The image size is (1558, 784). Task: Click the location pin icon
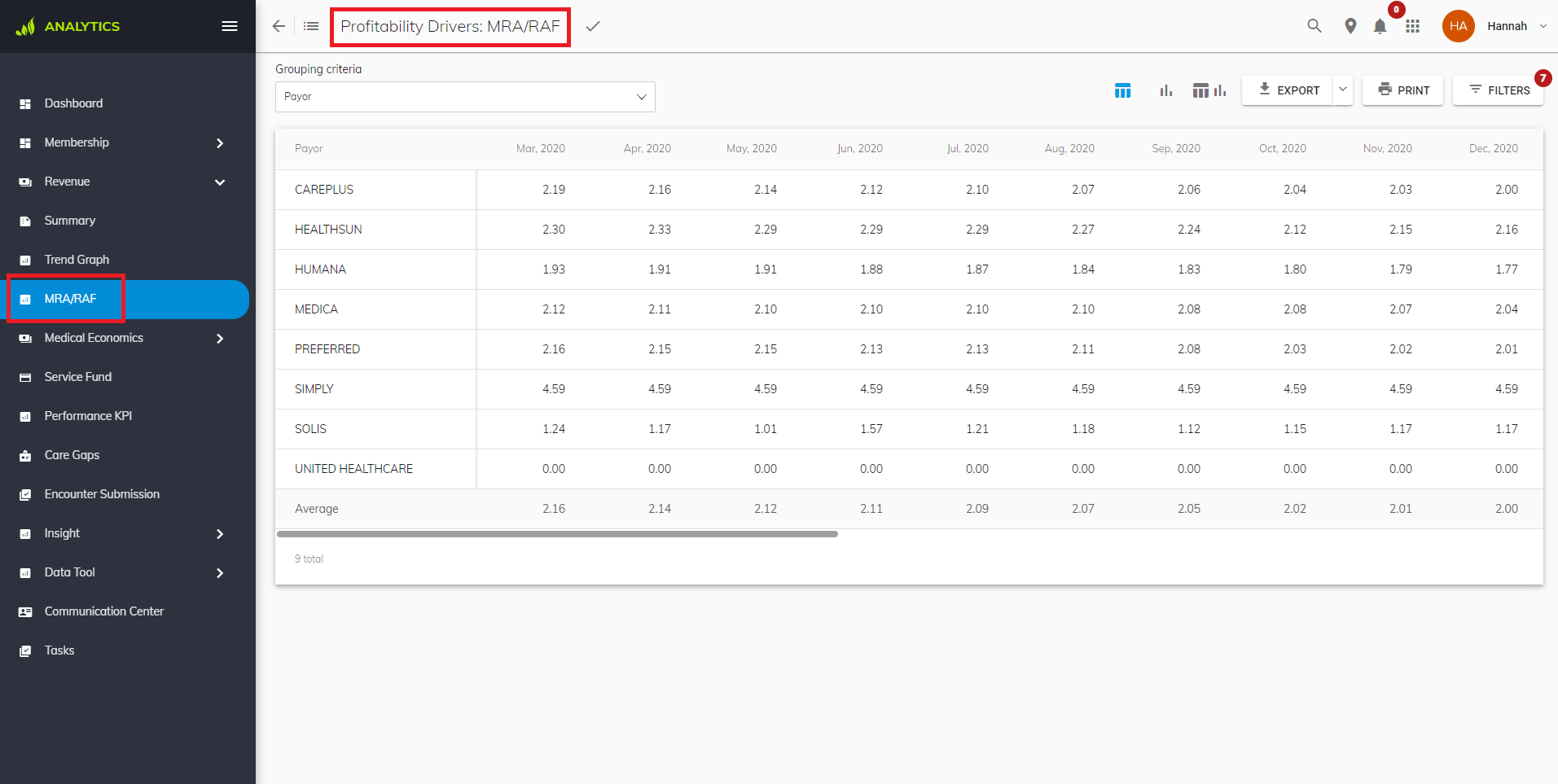coord(1350,26)
